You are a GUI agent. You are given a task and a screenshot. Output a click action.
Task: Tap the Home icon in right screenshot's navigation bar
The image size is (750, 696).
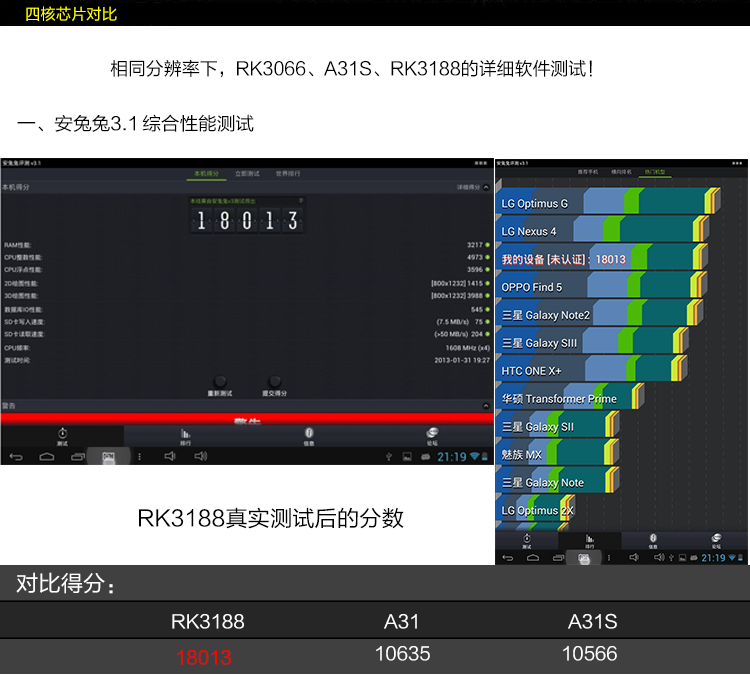coord(533,558)
